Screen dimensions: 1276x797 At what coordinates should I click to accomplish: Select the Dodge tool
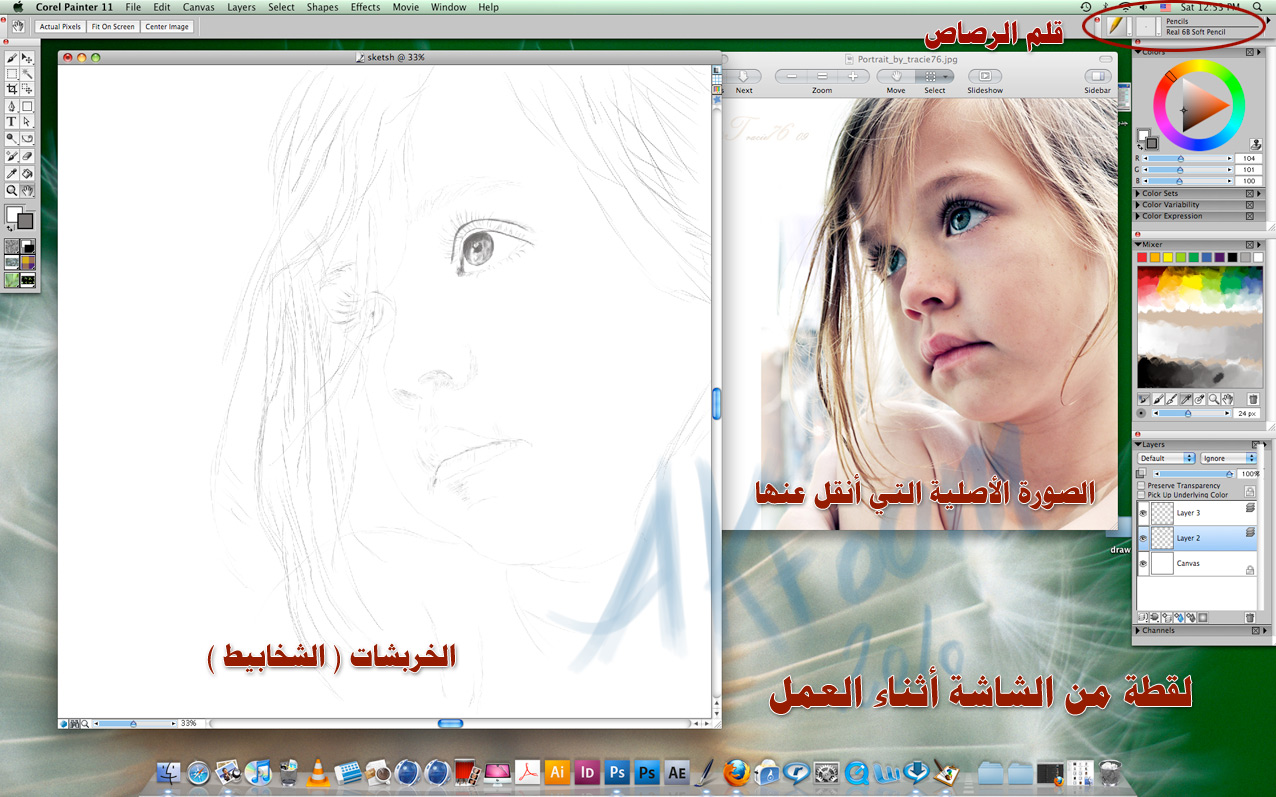coord(12,139)
